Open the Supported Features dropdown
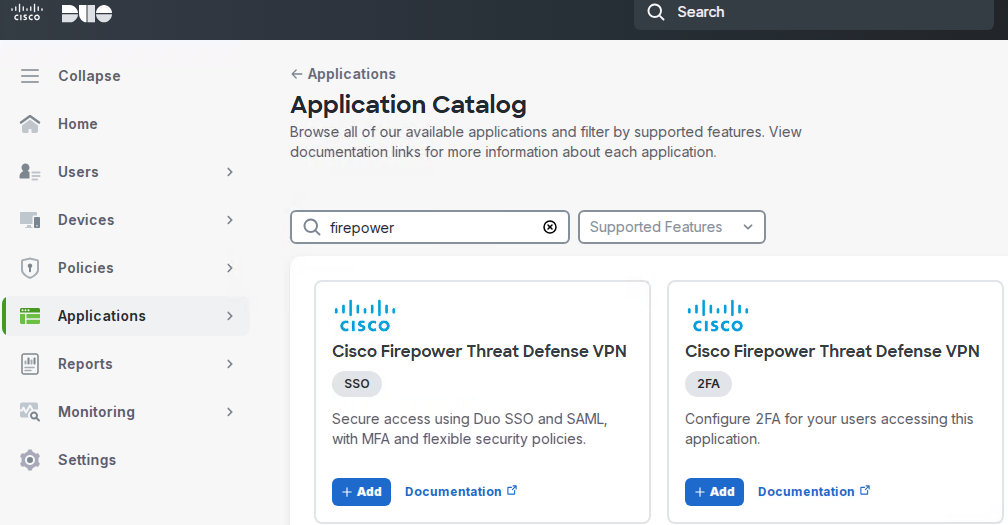Viewport: 1008px width, 525px height. pyautogui.click(x=672, y=227)
